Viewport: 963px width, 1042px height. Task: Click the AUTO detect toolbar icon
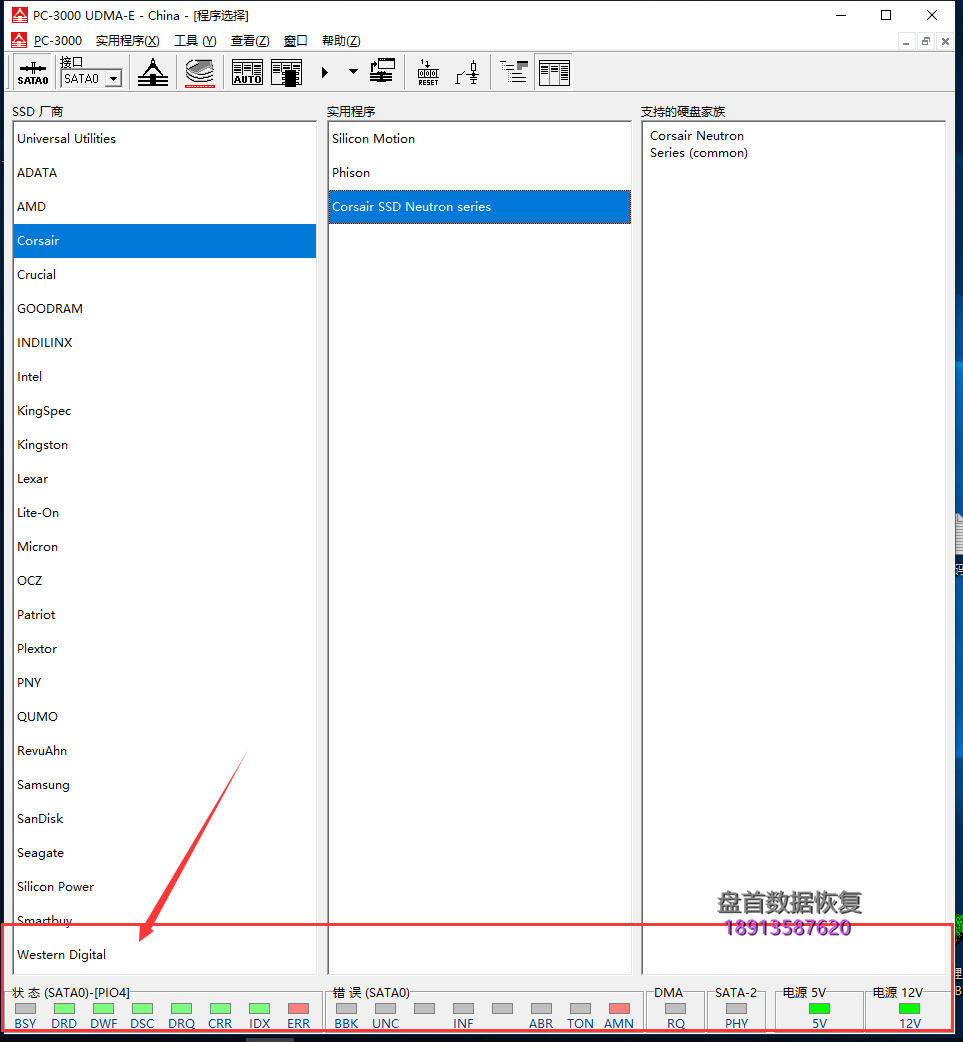point(247,72)
